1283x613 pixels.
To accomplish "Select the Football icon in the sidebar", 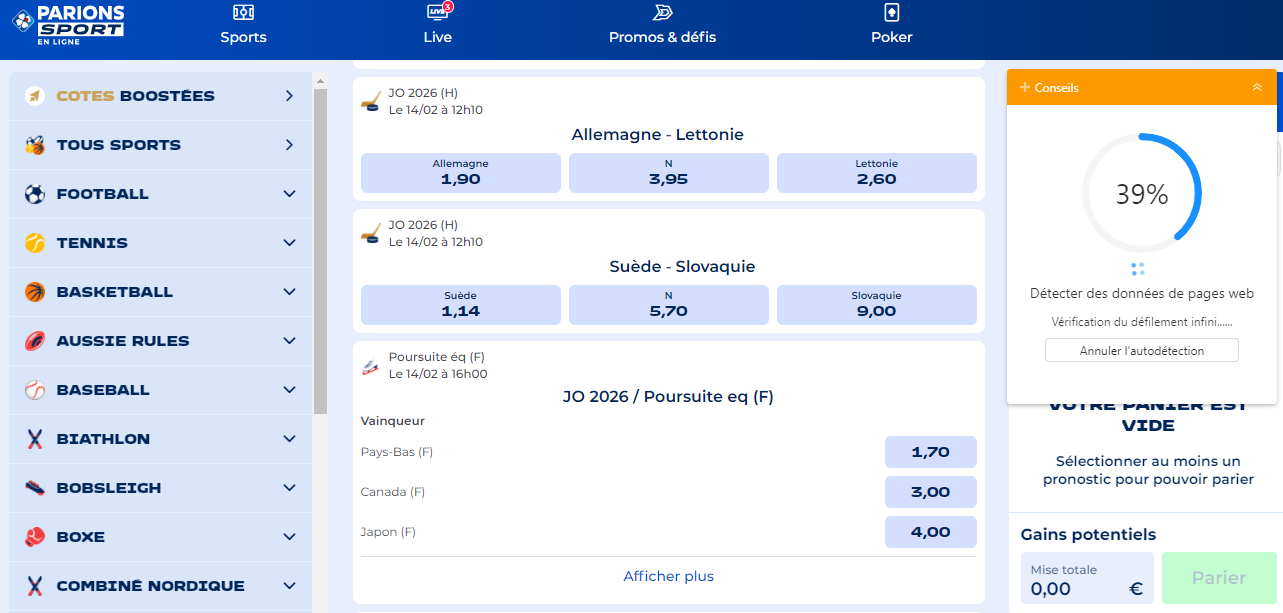I will tap(33, 193).
